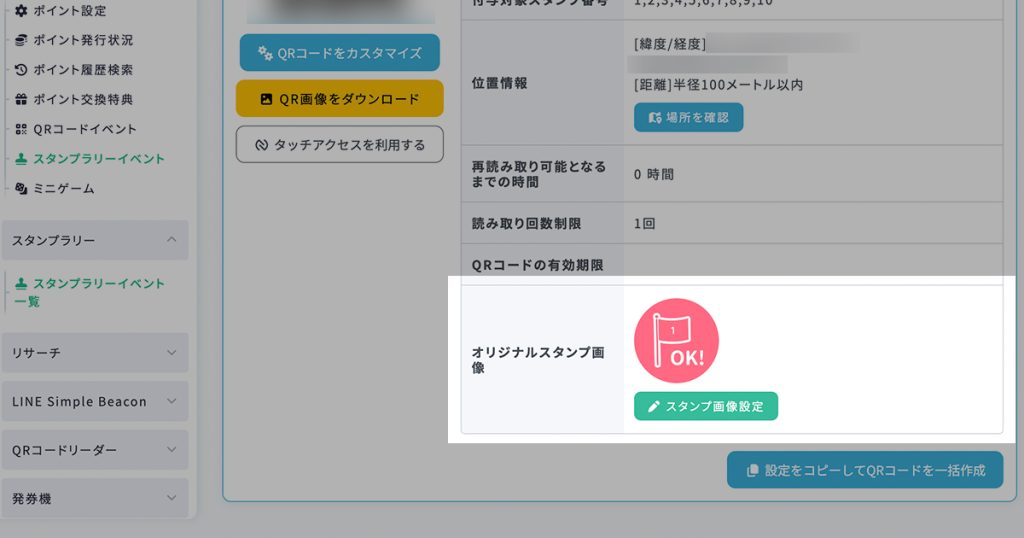Expand the LINE Simple Beacon section

171,402
